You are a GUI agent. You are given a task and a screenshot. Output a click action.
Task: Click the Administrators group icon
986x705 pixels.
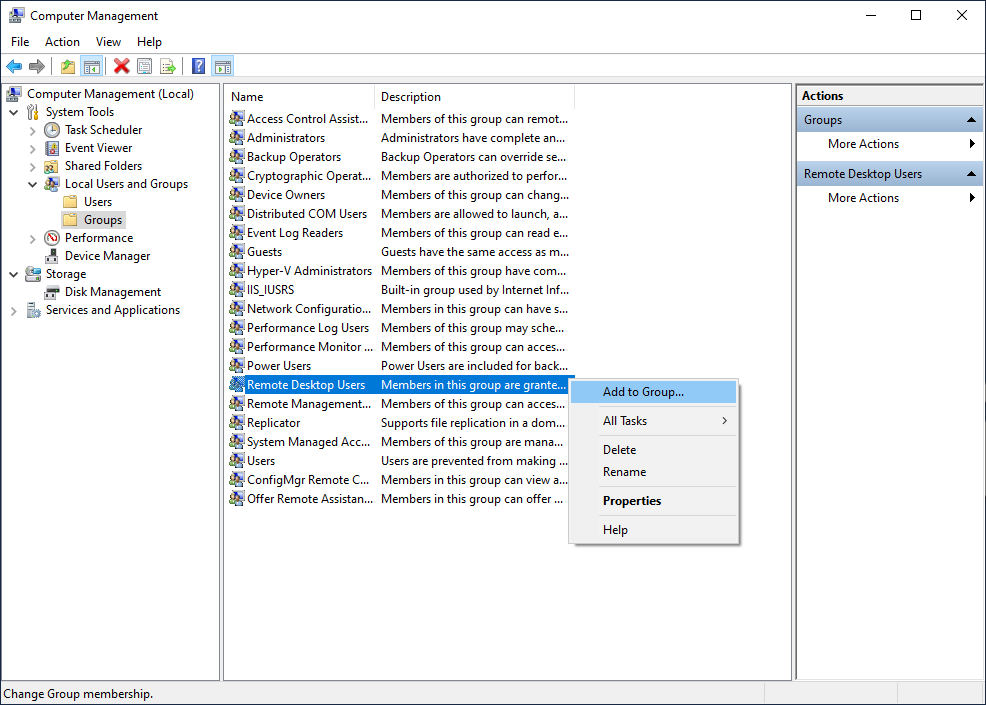237,137
